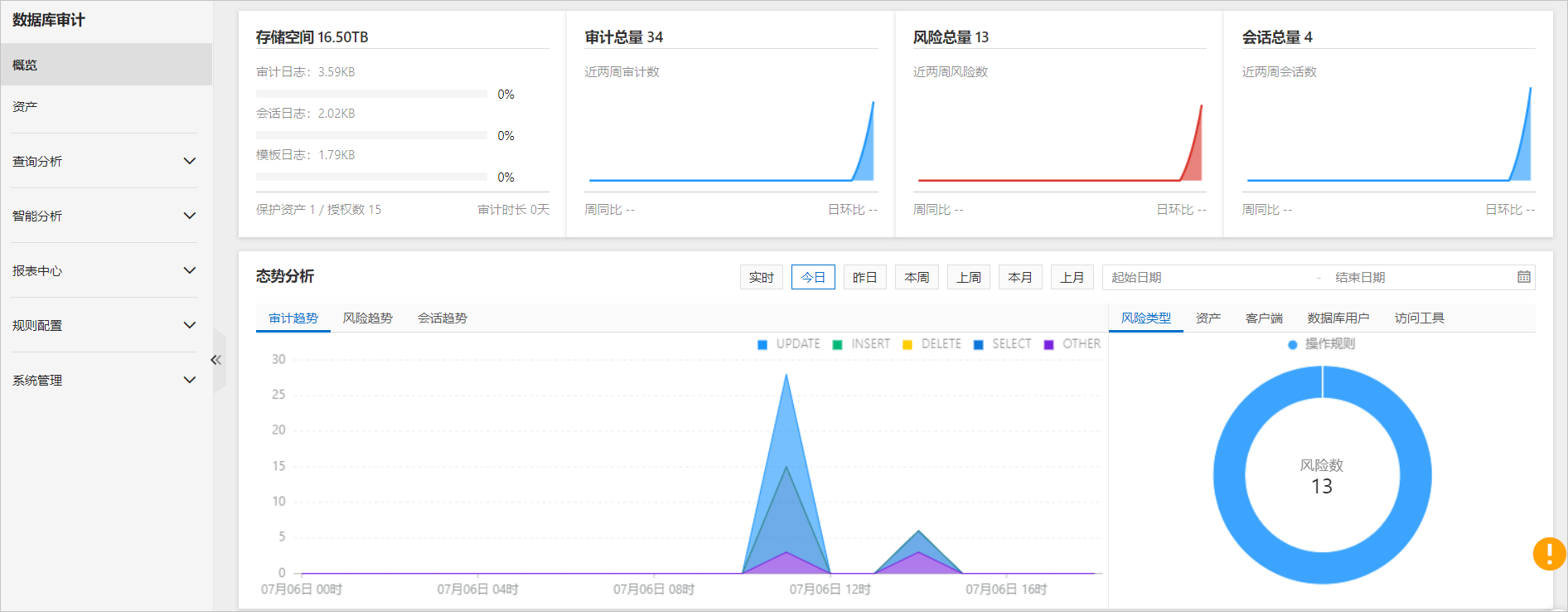Click 07月06日 12时 axis label

(x=830, y=590)
